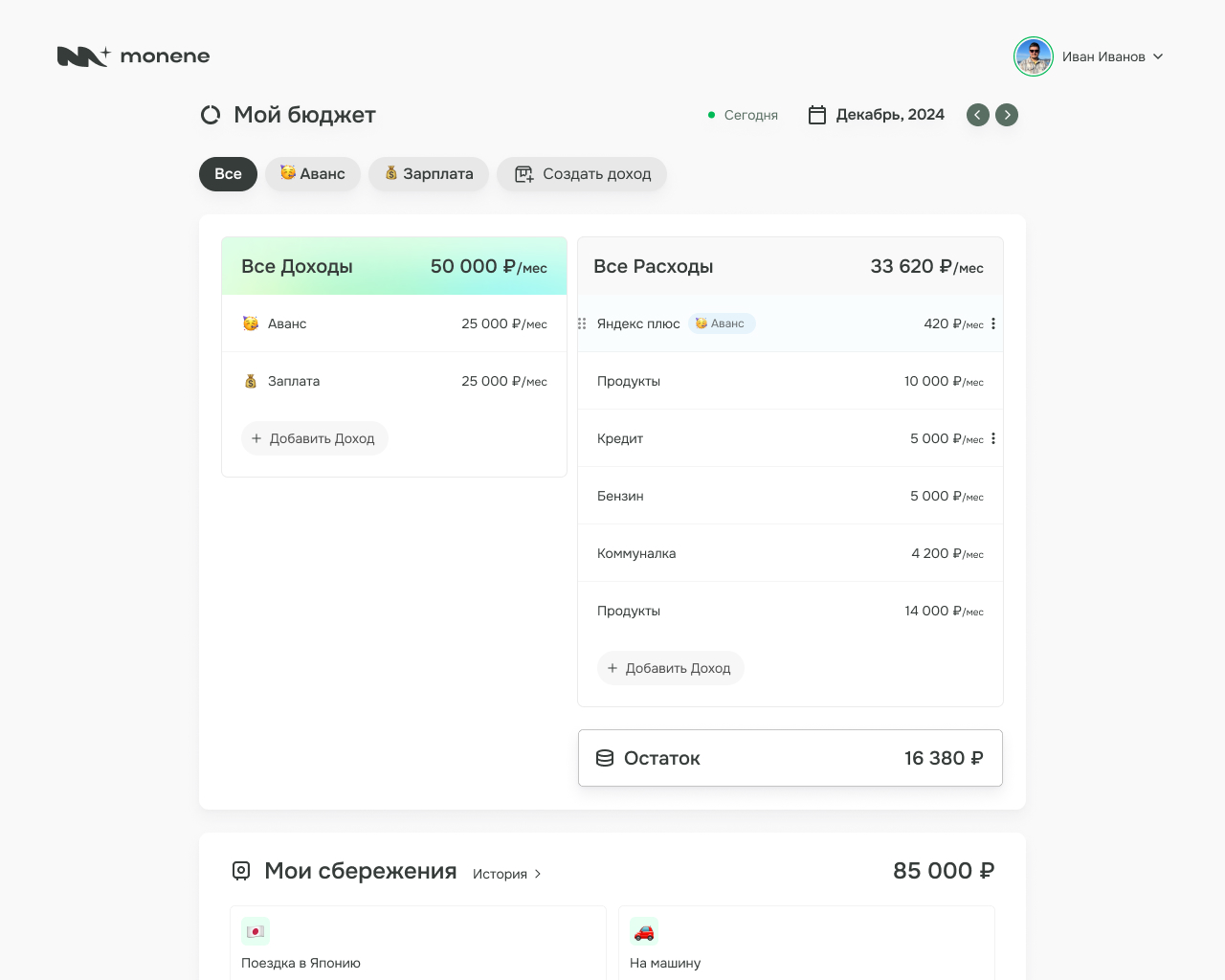The width and height of the screenshot is (1225, 980).
Task: Expand the user menu chevron
Action: [1158, 56]
